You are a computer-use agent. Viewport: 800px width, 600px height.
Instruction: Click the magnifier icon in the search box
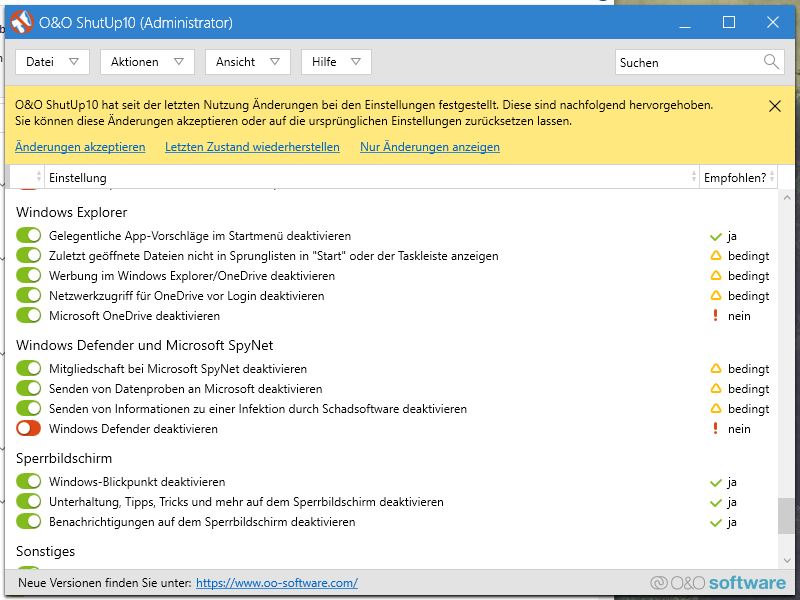771,62
